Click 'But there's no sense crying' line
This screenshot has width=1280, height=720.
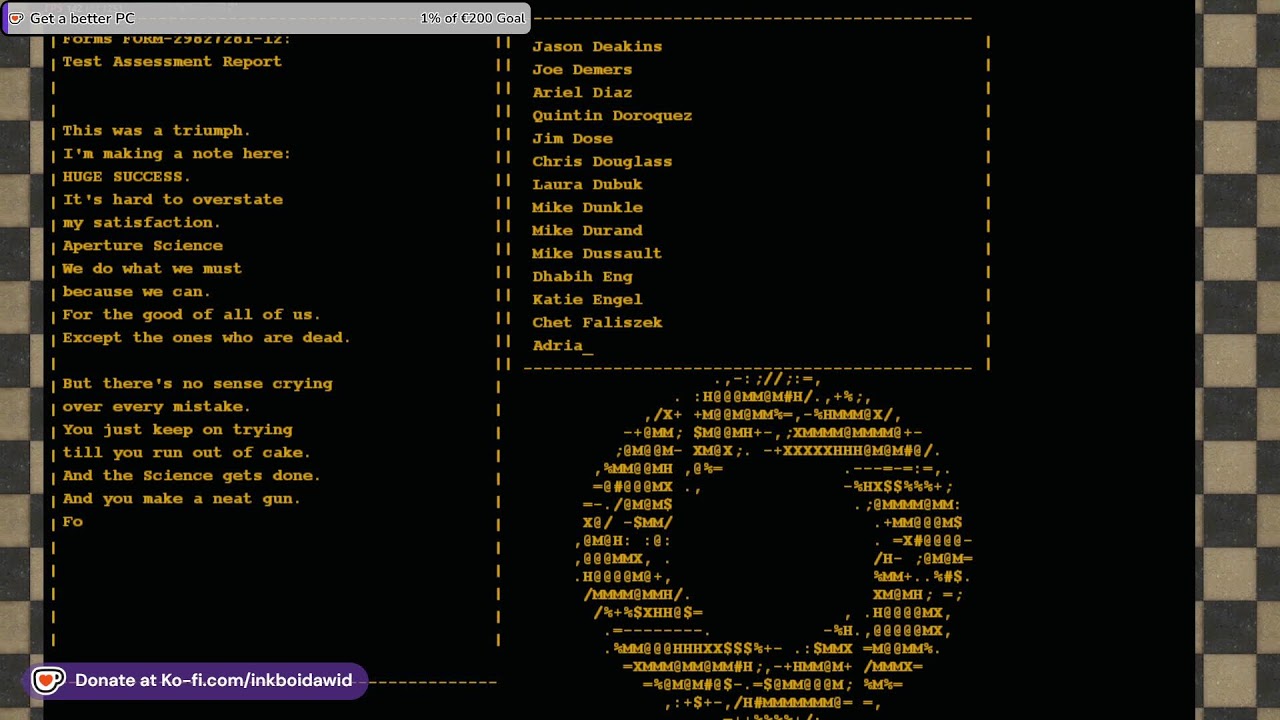tap(197, 384)
